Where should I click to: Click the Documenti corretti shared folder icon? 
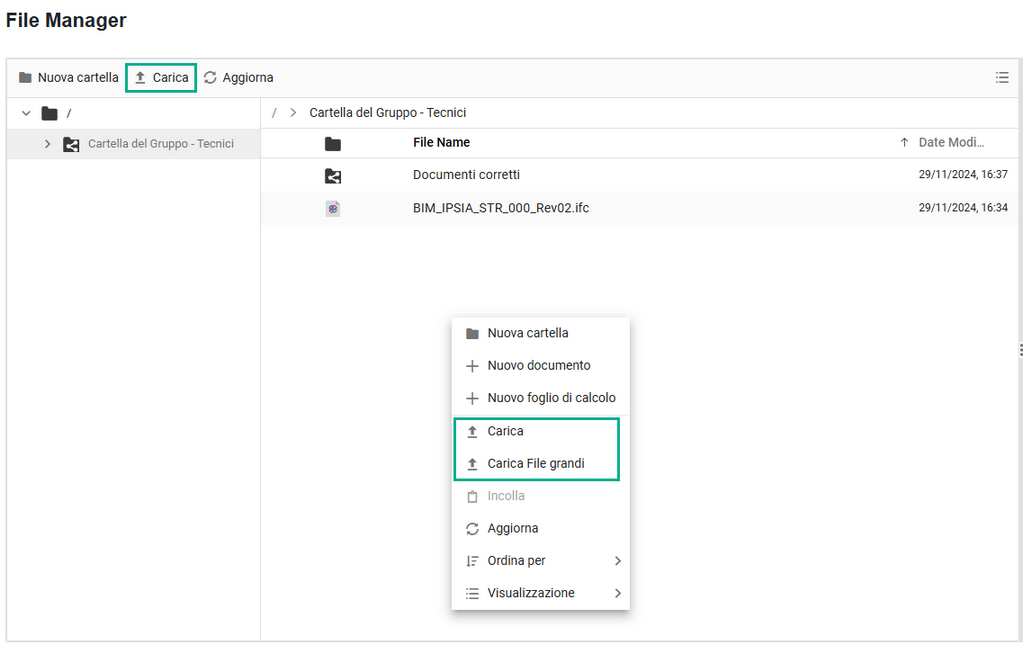click(x=333, y=176)
